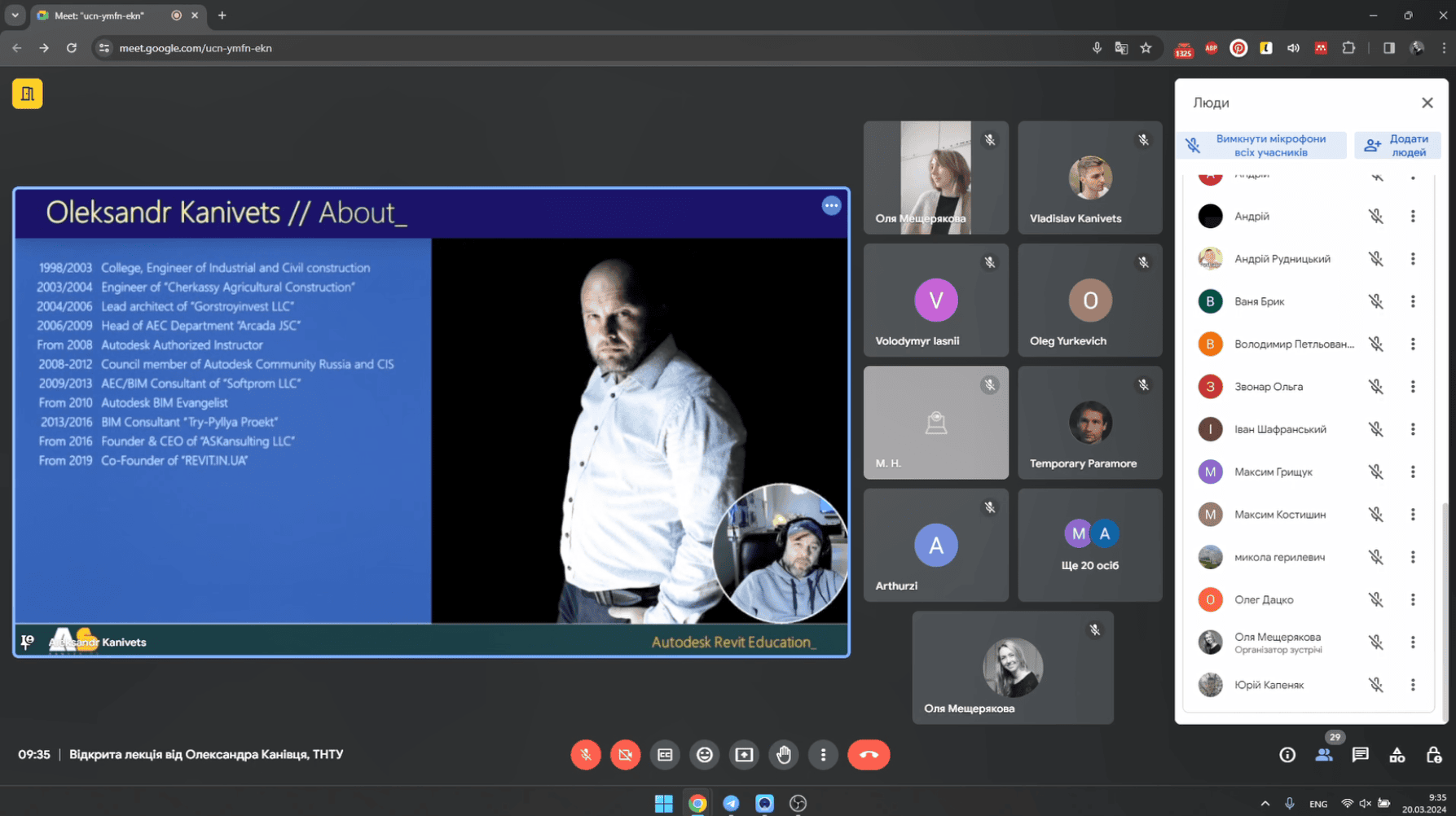
Task: Select Vladislav Kanivets video tile
Action: [x=1089, y=178]
